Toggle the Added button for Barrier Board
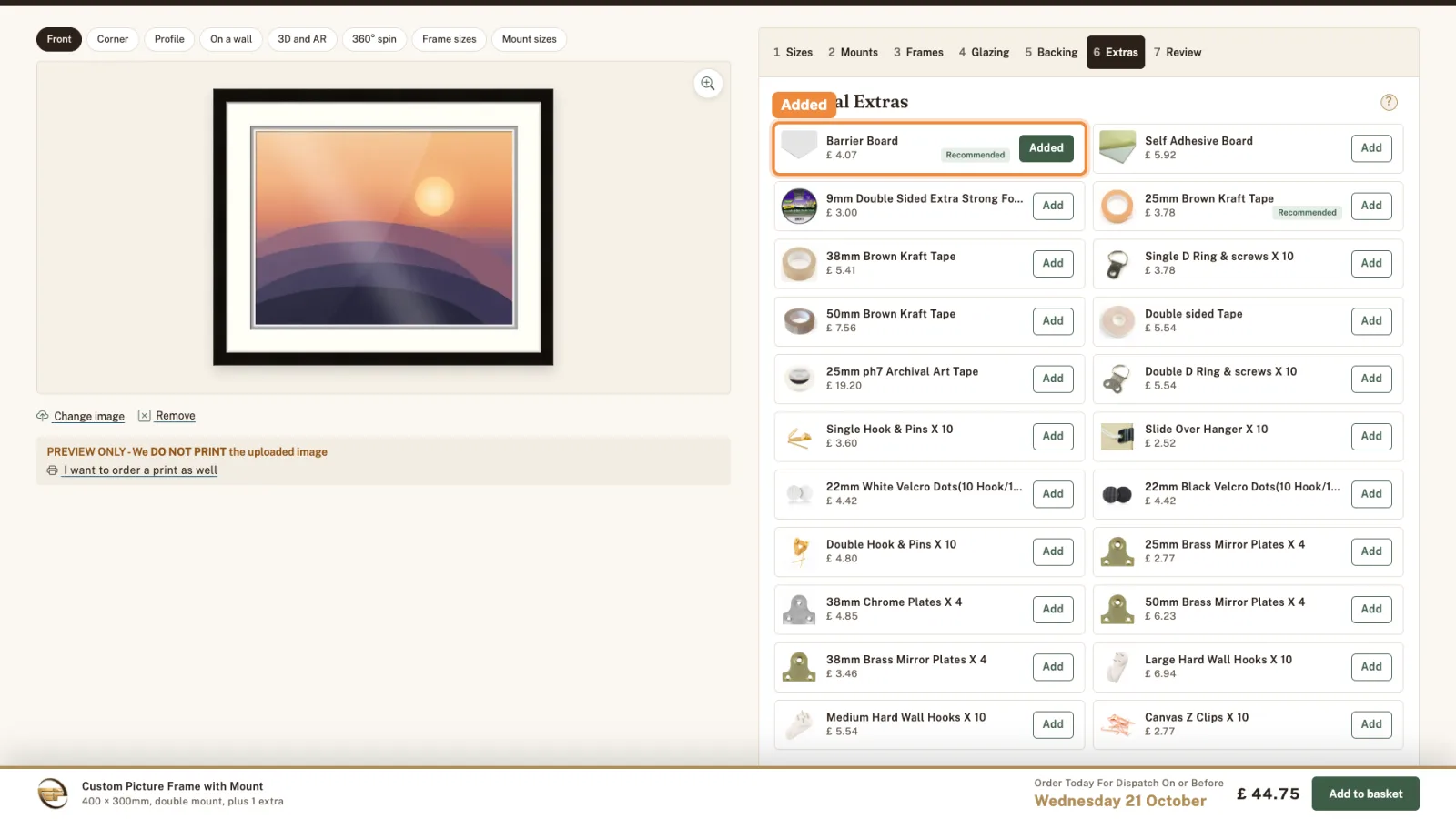Screen dimensions: 1456x819 coord(1046,148)
